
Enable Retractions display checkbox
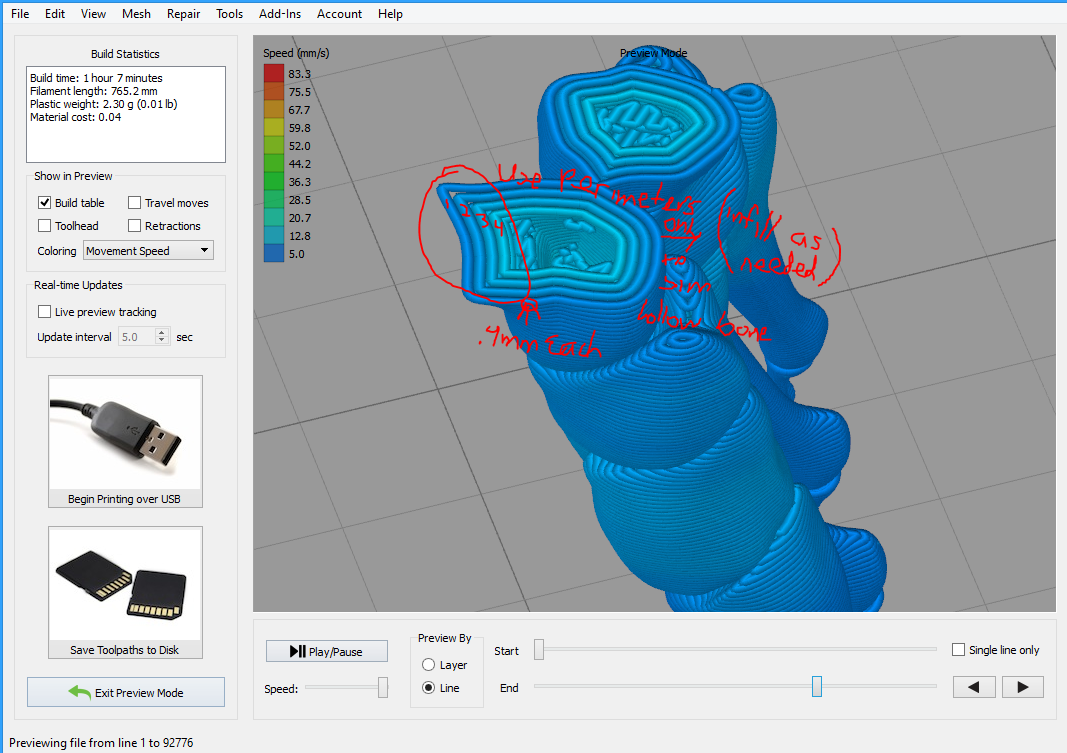[x=135, y=226]
